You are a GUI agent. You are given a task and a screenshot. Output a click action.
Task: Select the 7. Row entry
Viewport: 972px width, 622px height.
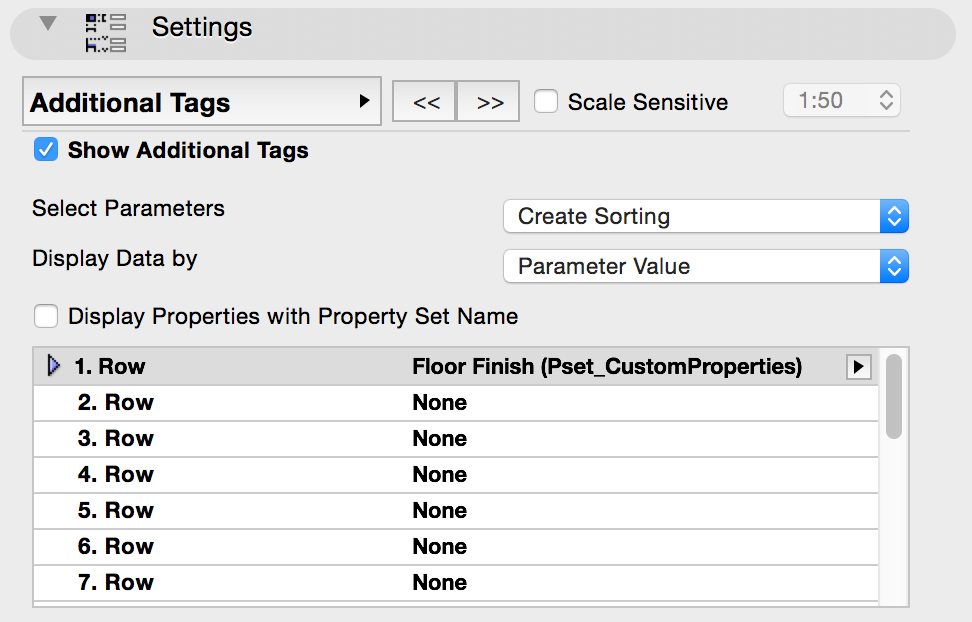116,583
